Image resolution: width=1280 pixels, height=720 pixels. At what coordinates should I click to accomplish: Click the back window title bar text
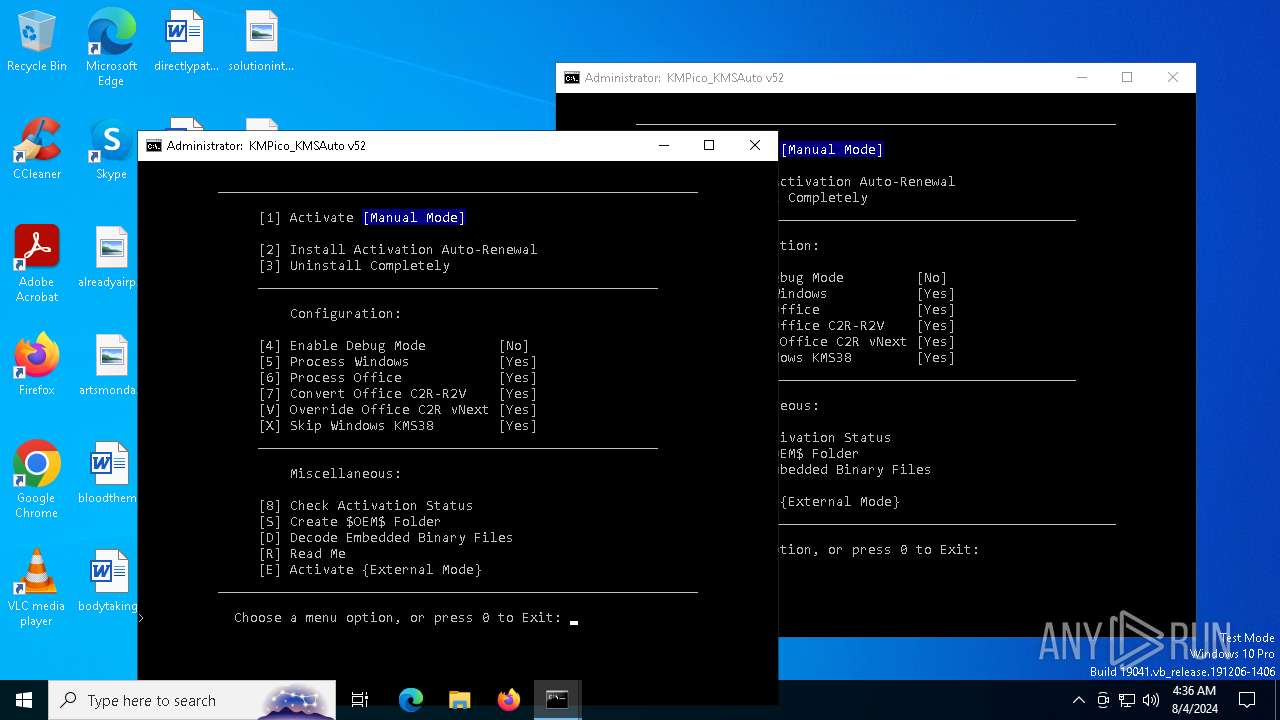(684, 78)
